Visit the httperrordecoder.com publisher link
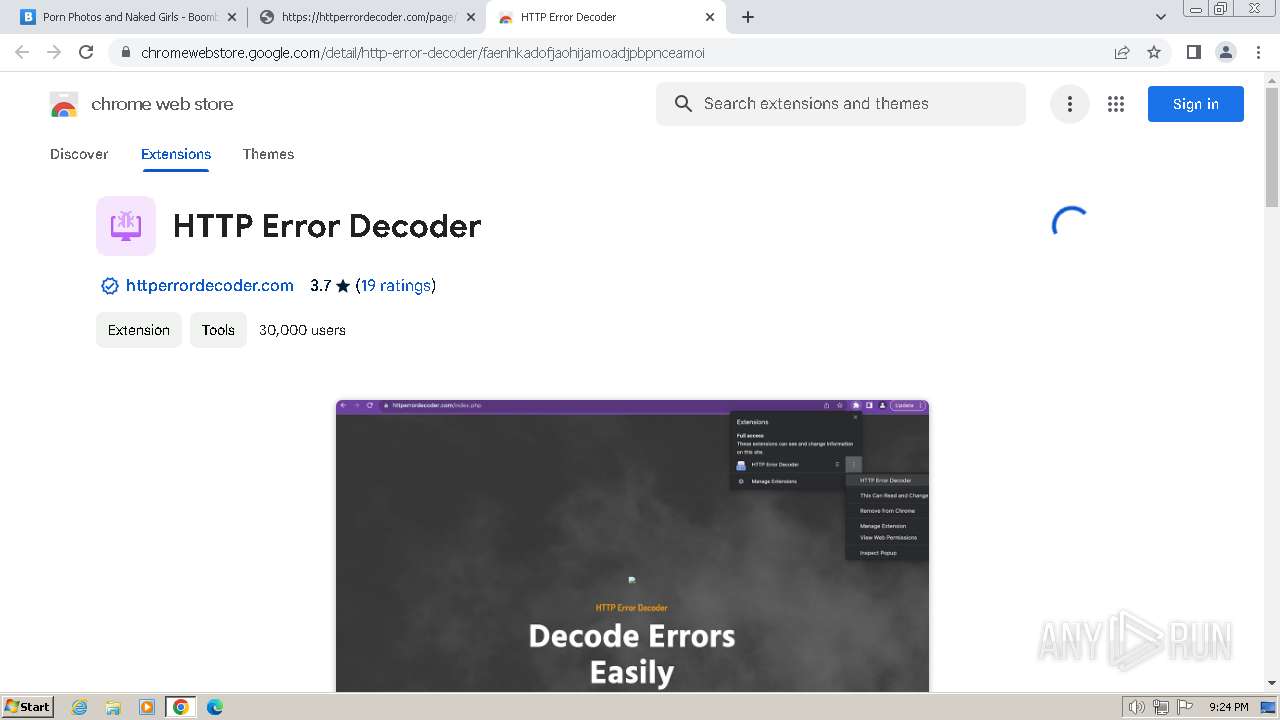 coord(210,286)
